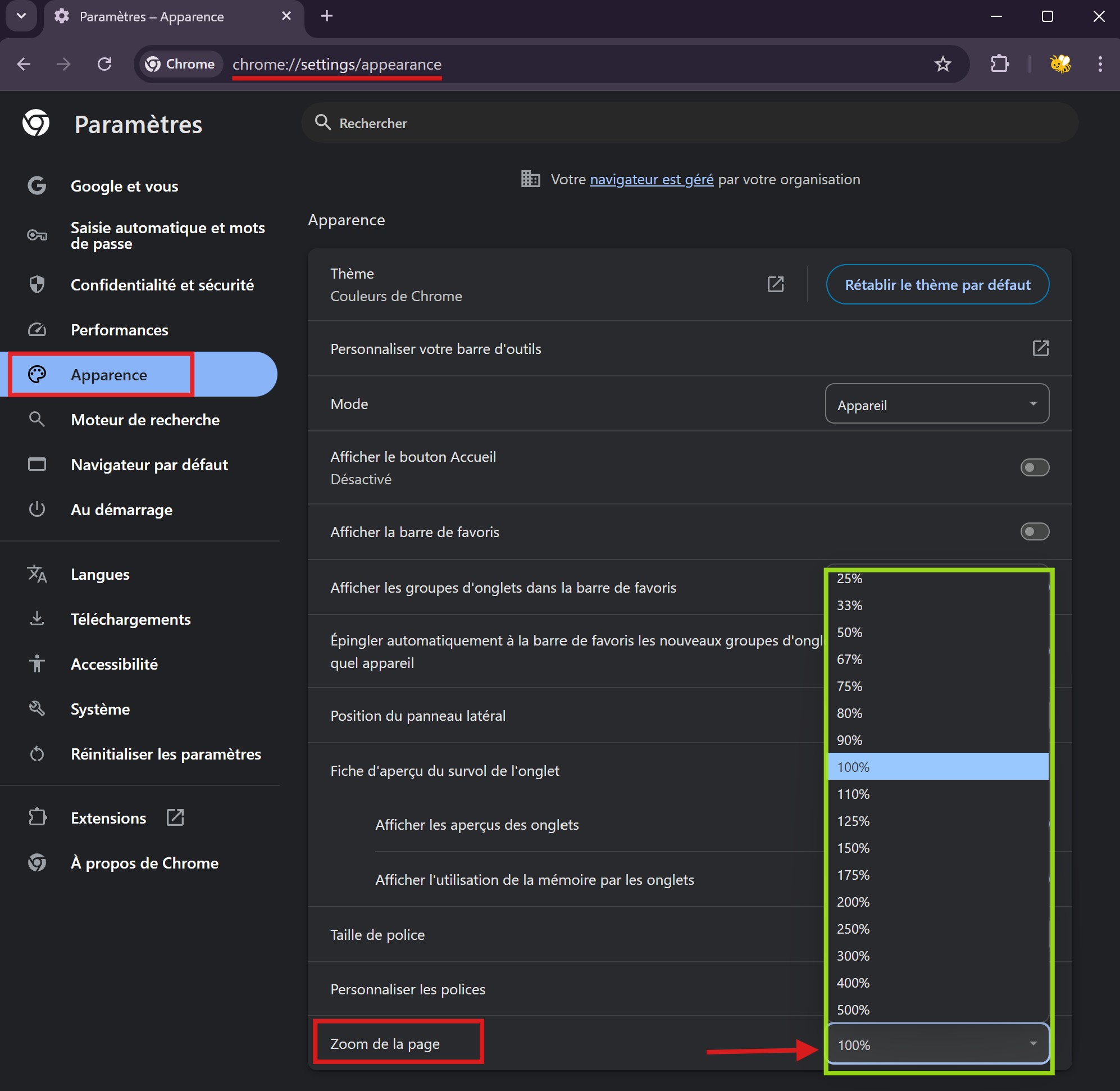Screen dimensions: 1120x1091
Task: Click the reload page icon
Action: 104,64
